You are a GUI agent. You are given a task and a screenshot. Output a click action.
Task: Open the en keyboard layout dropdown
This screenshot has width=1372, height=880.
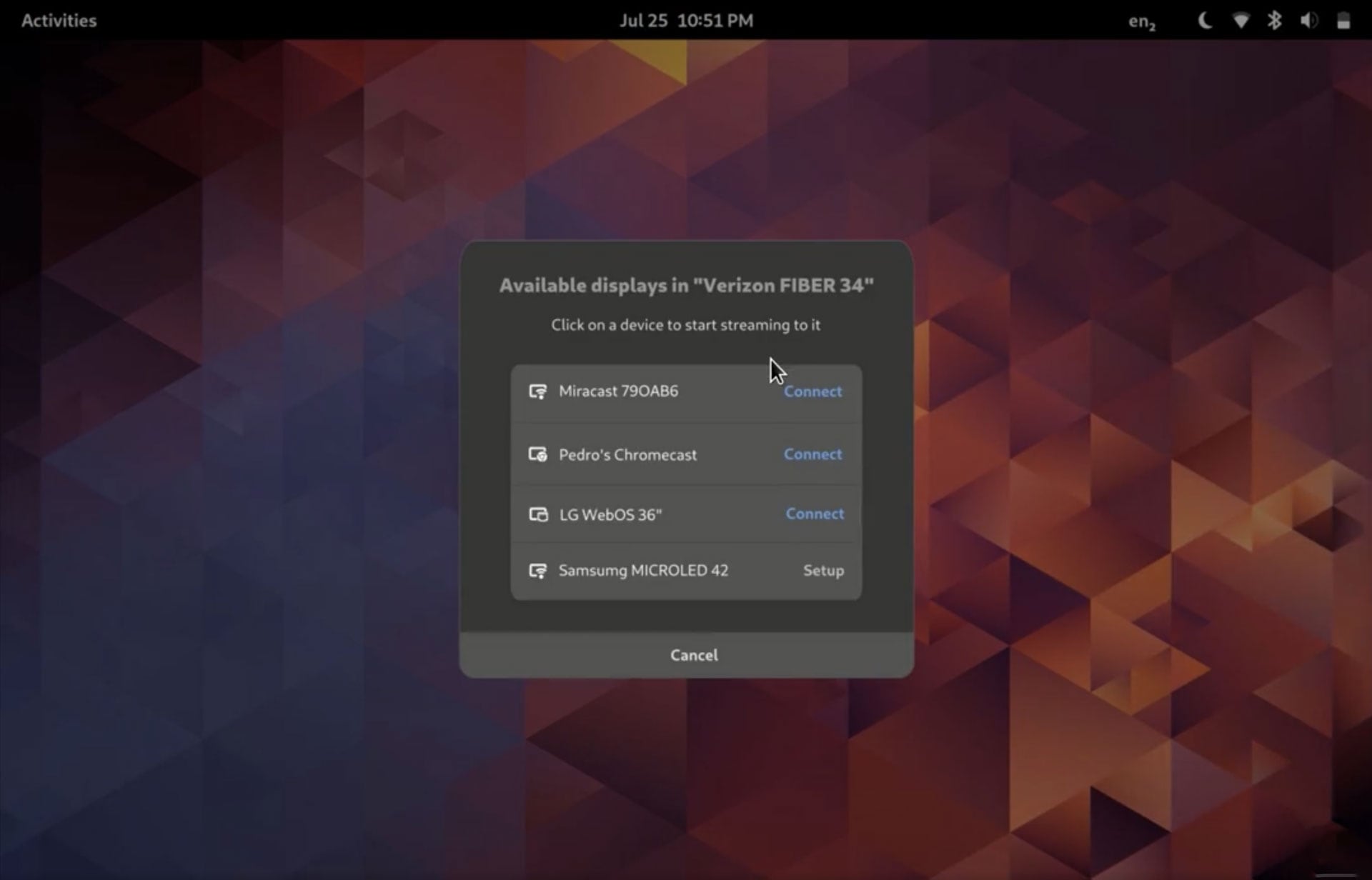[x=1141, y=21]
